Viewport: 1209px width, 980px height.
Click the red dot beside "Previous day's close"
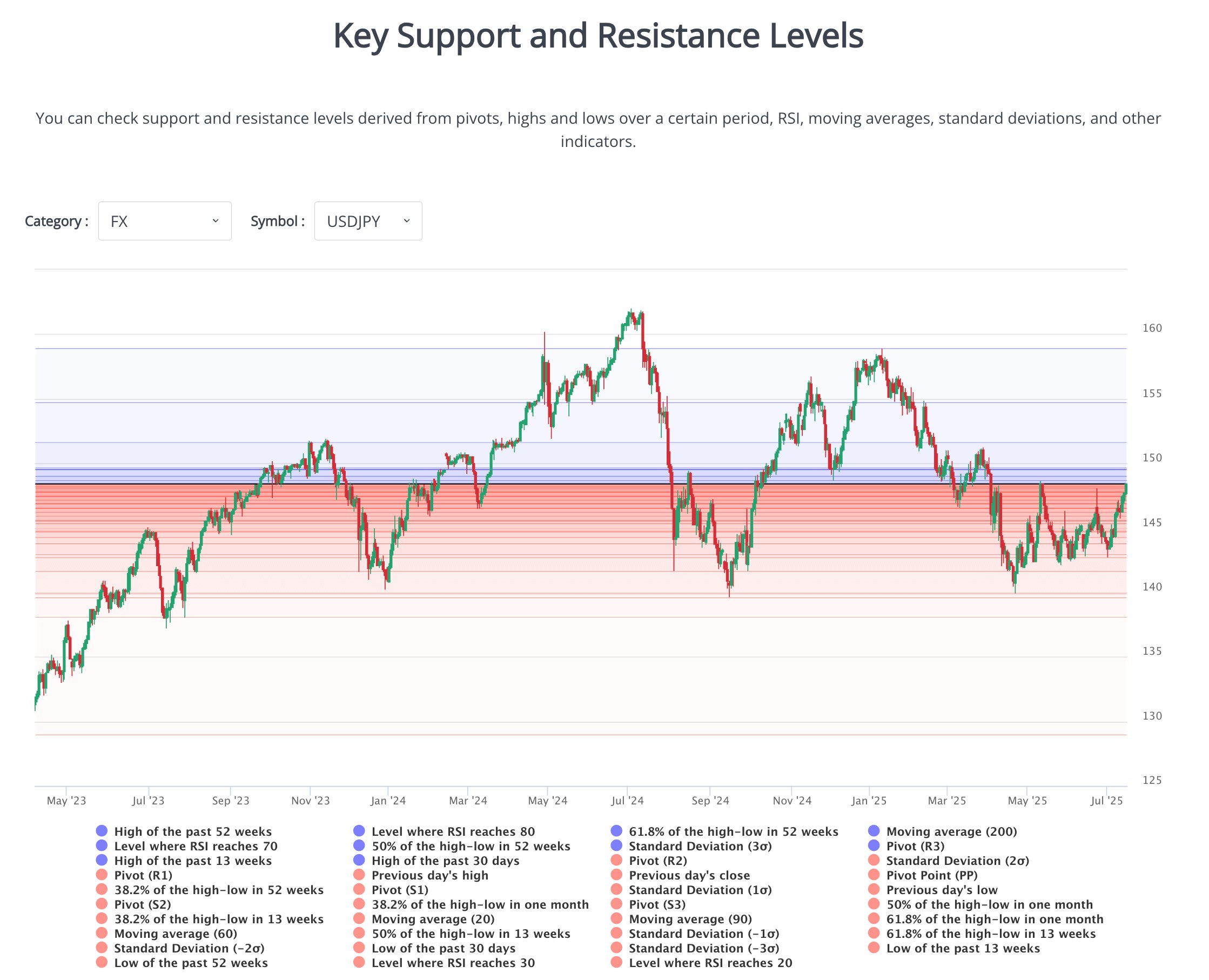616,876
